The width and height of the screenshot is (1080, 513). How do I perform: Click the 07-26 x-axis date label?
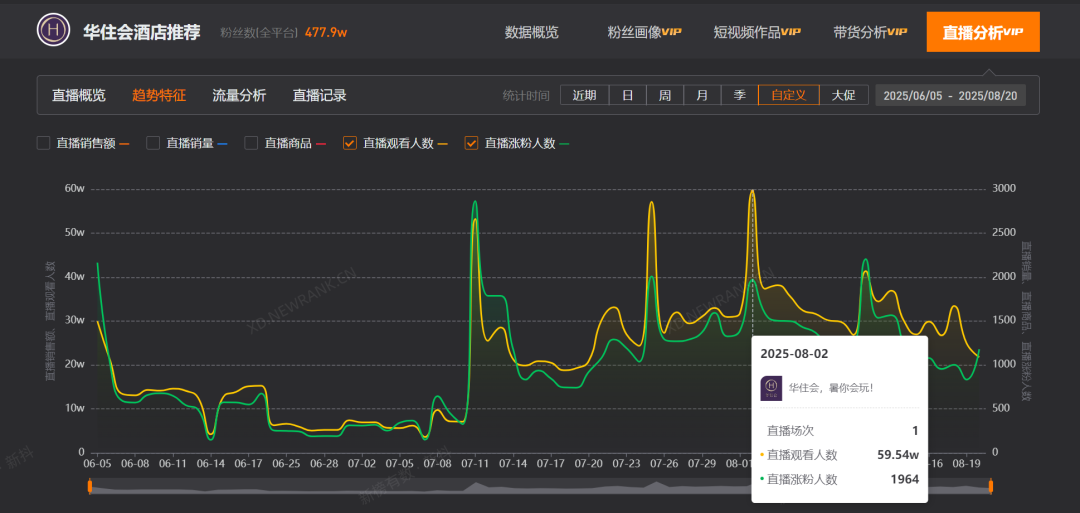click(663, 464)
